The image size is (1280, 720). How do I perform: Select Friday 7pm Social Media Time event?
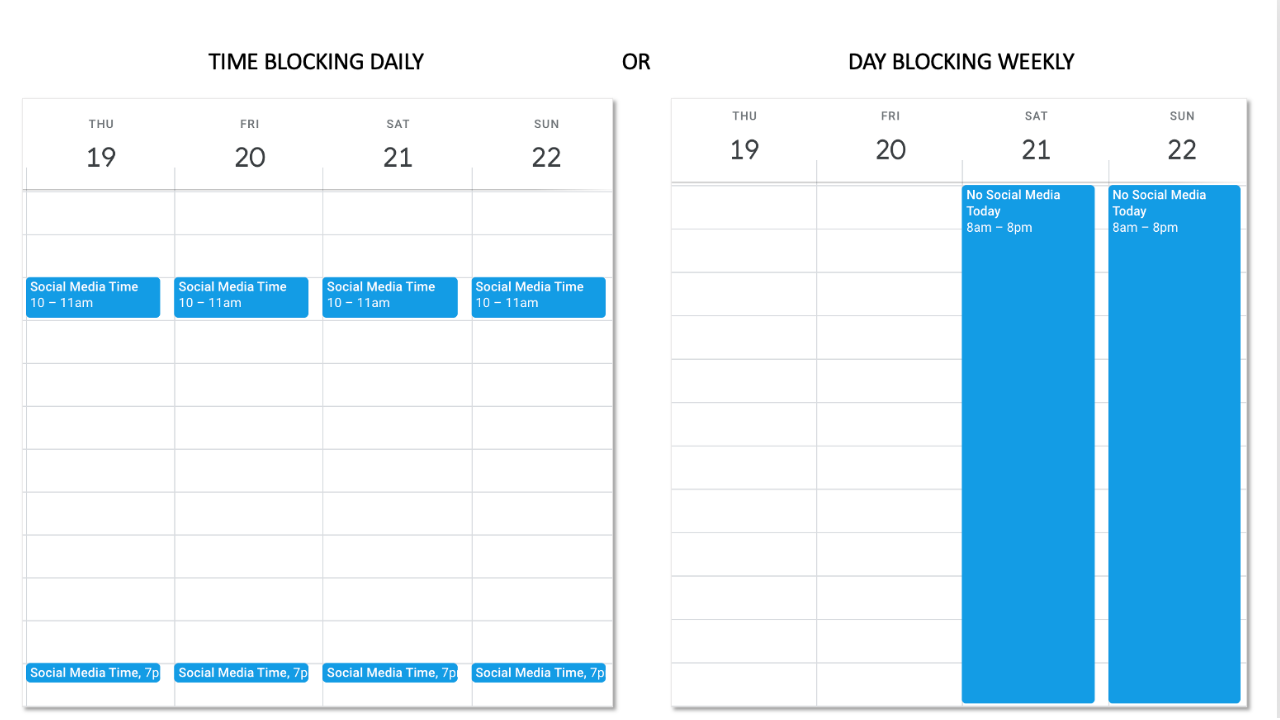point(241,673)
